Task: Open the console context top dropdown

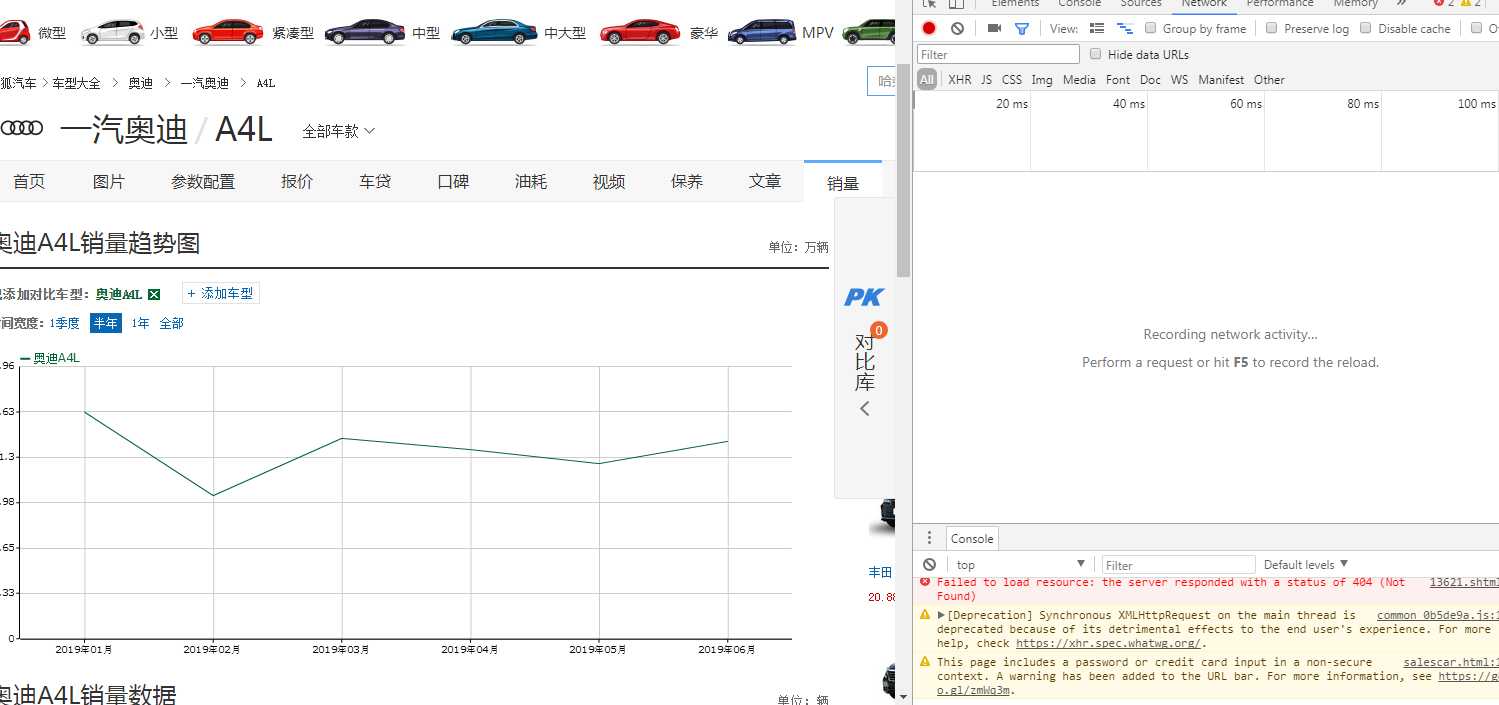Action: click(x=1020, y=565)
